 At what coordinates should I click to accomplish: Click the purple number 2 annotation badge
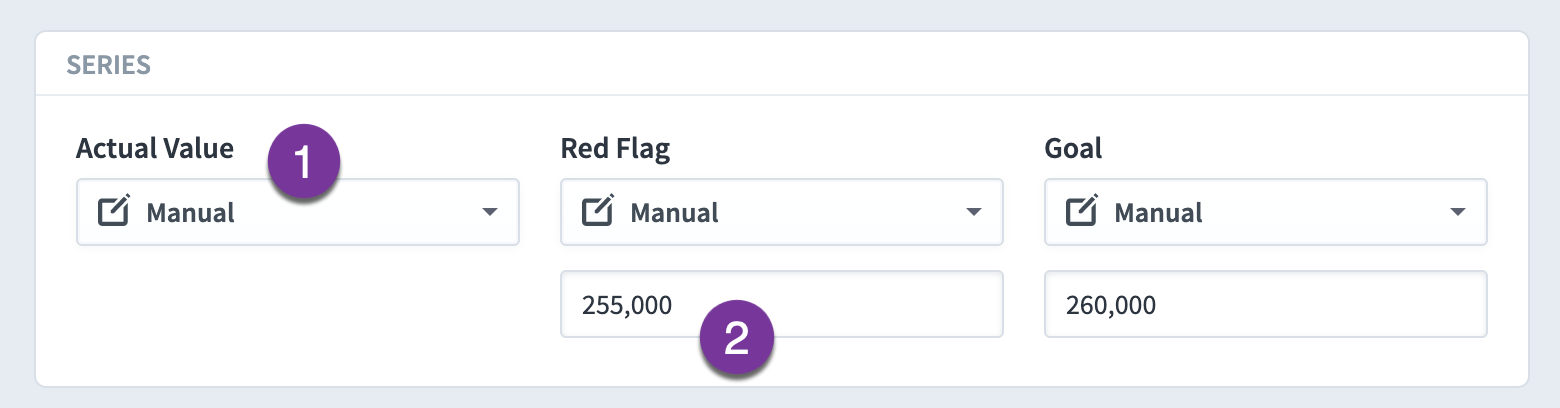coord(737,340)
